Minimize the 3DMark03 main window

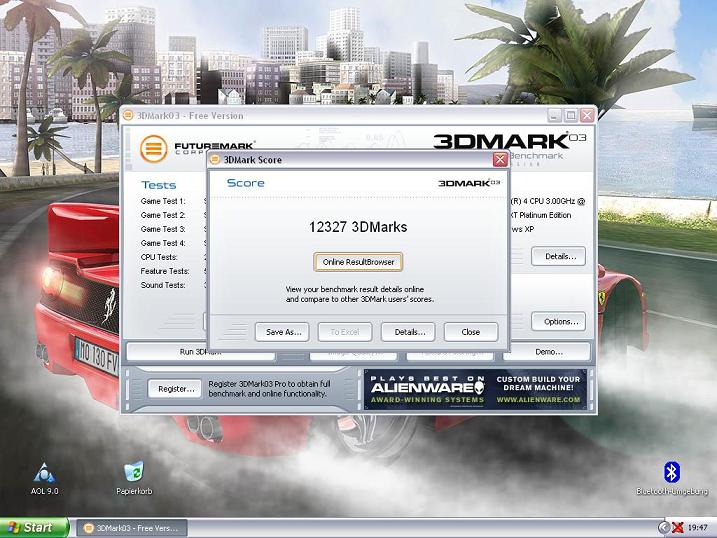pos(554,115)
